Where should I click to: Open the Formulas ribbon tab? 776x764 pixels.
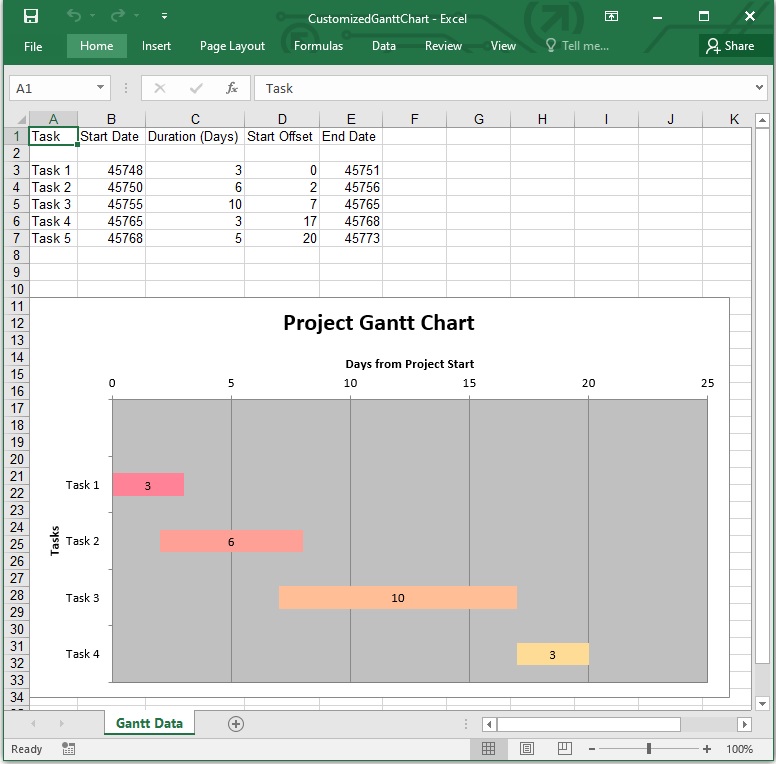tap(318, 46)
